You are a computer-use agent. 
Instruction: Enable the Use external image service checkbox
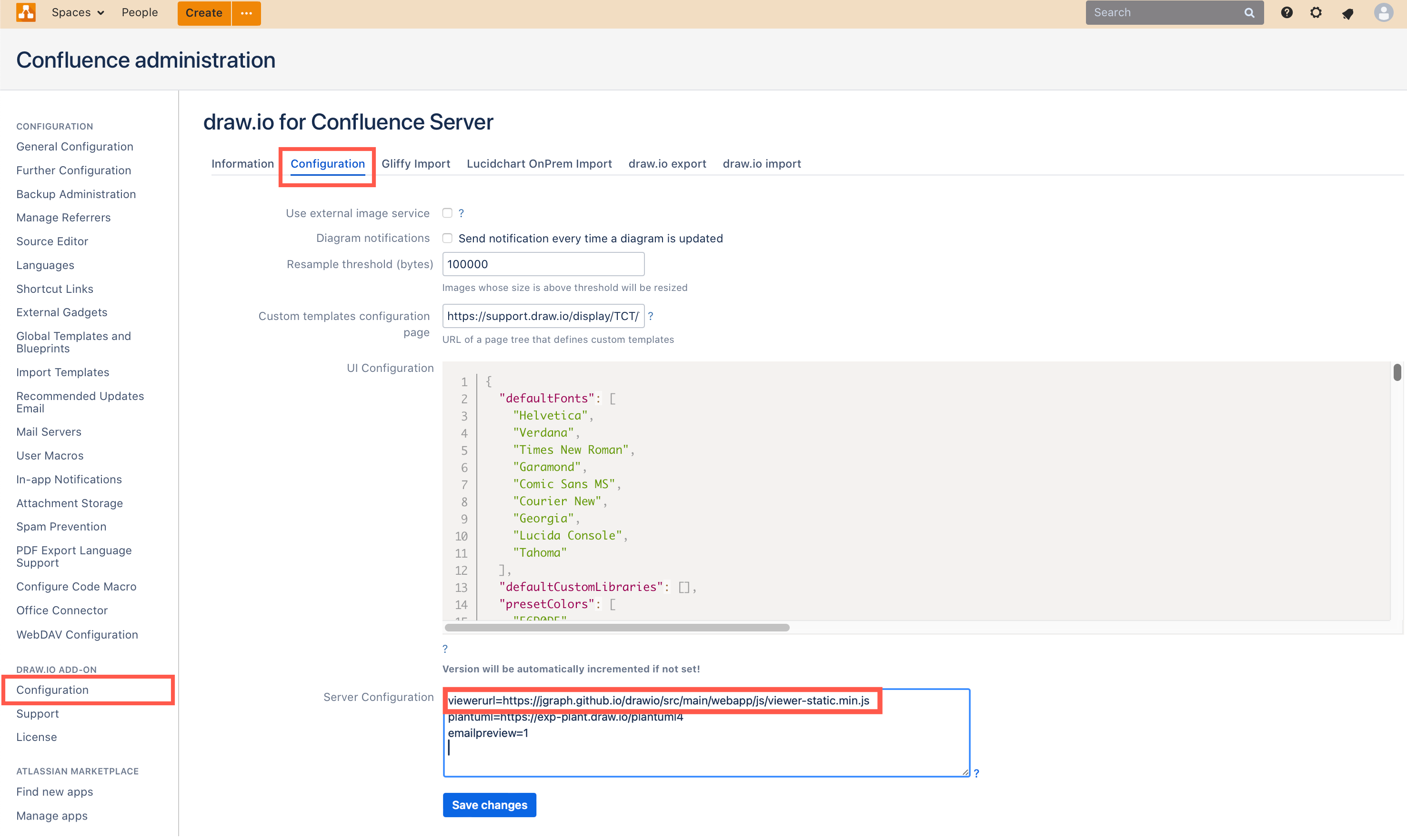447,213
